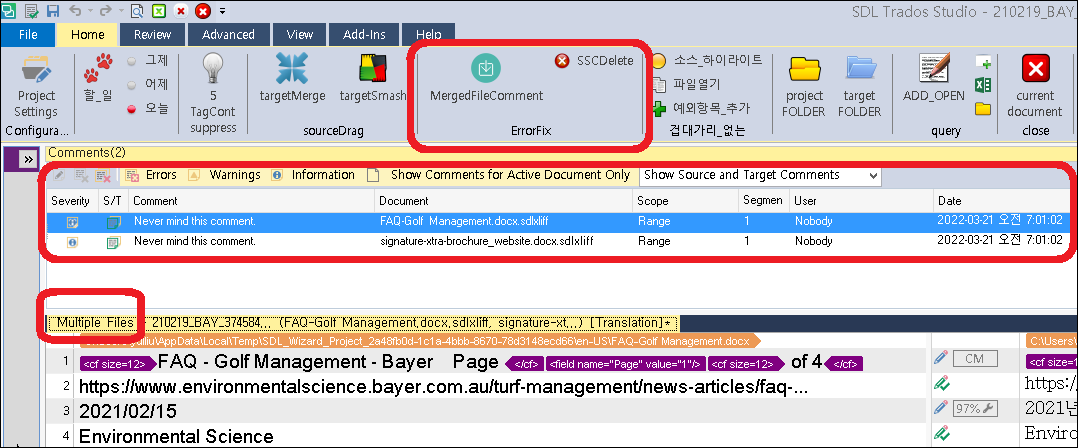Select the Multiple Files editor document tab

point(363,322)
